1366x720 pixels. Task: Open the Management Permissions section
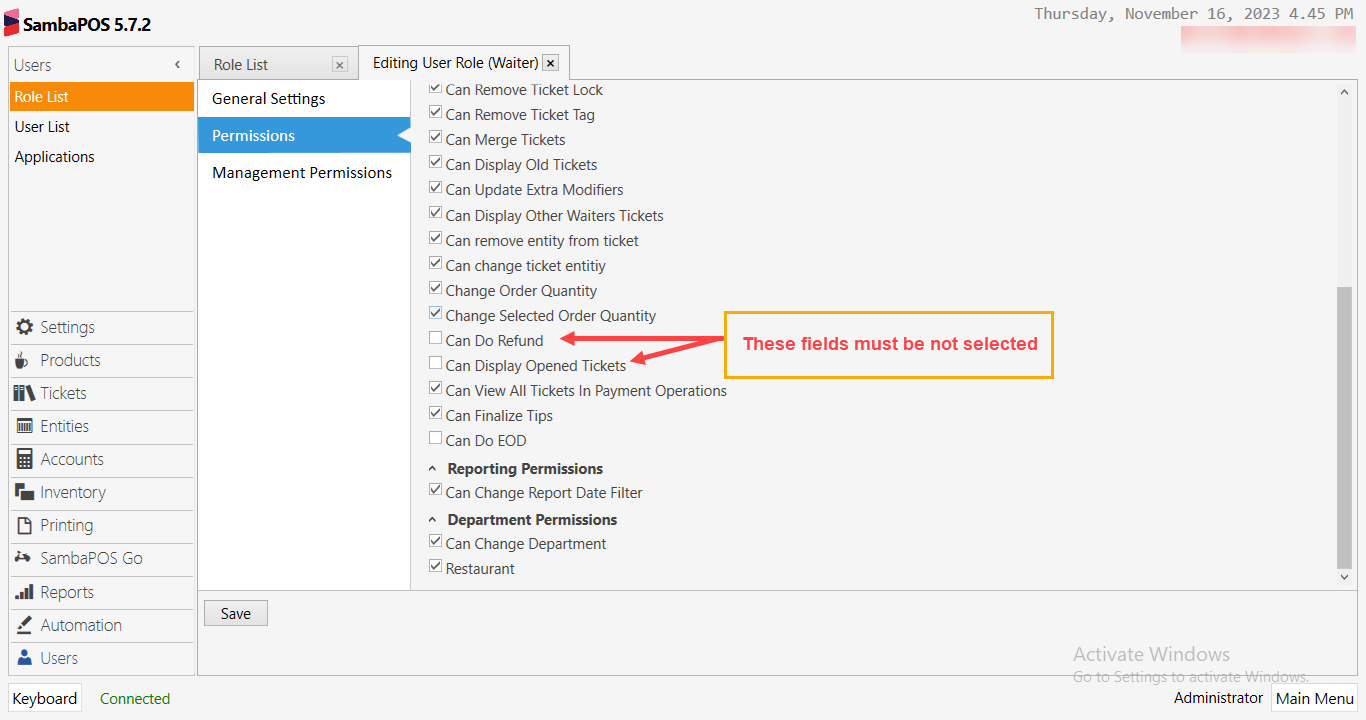coord(302,172)
